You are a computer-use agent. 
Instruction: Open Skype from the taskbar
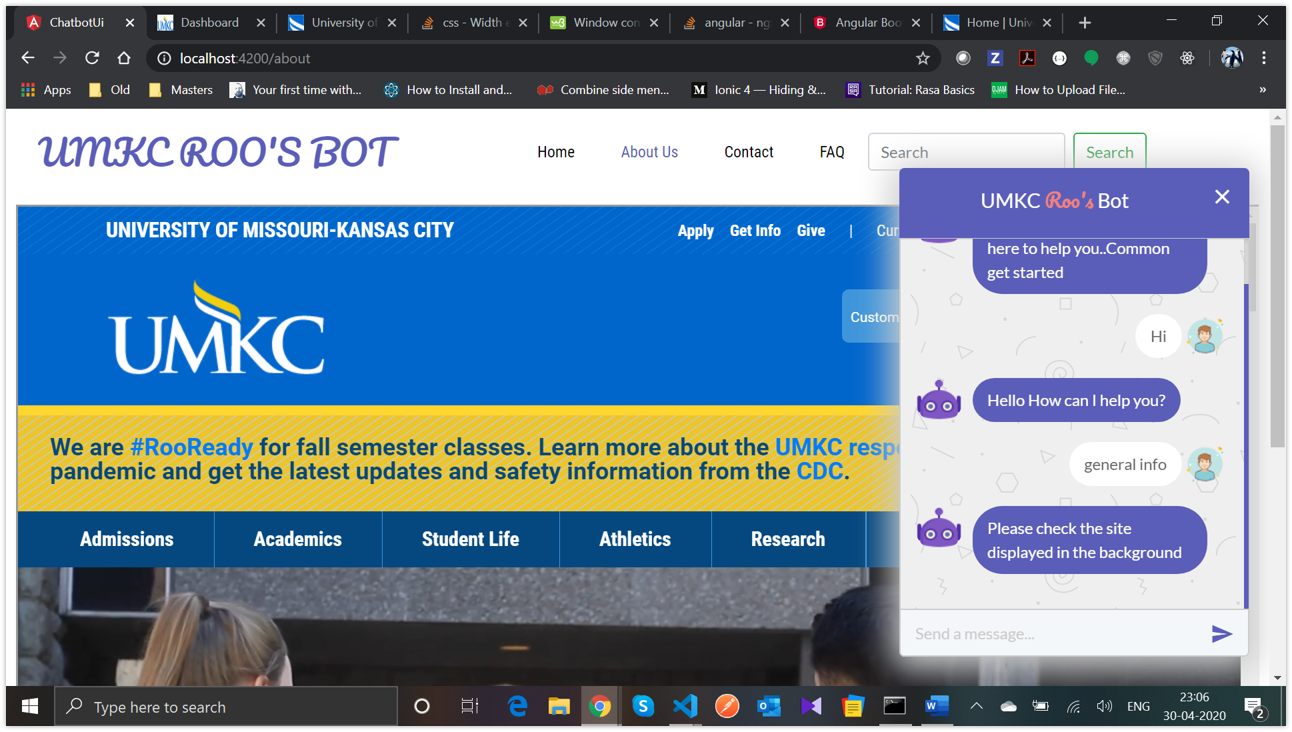(643, 707)
